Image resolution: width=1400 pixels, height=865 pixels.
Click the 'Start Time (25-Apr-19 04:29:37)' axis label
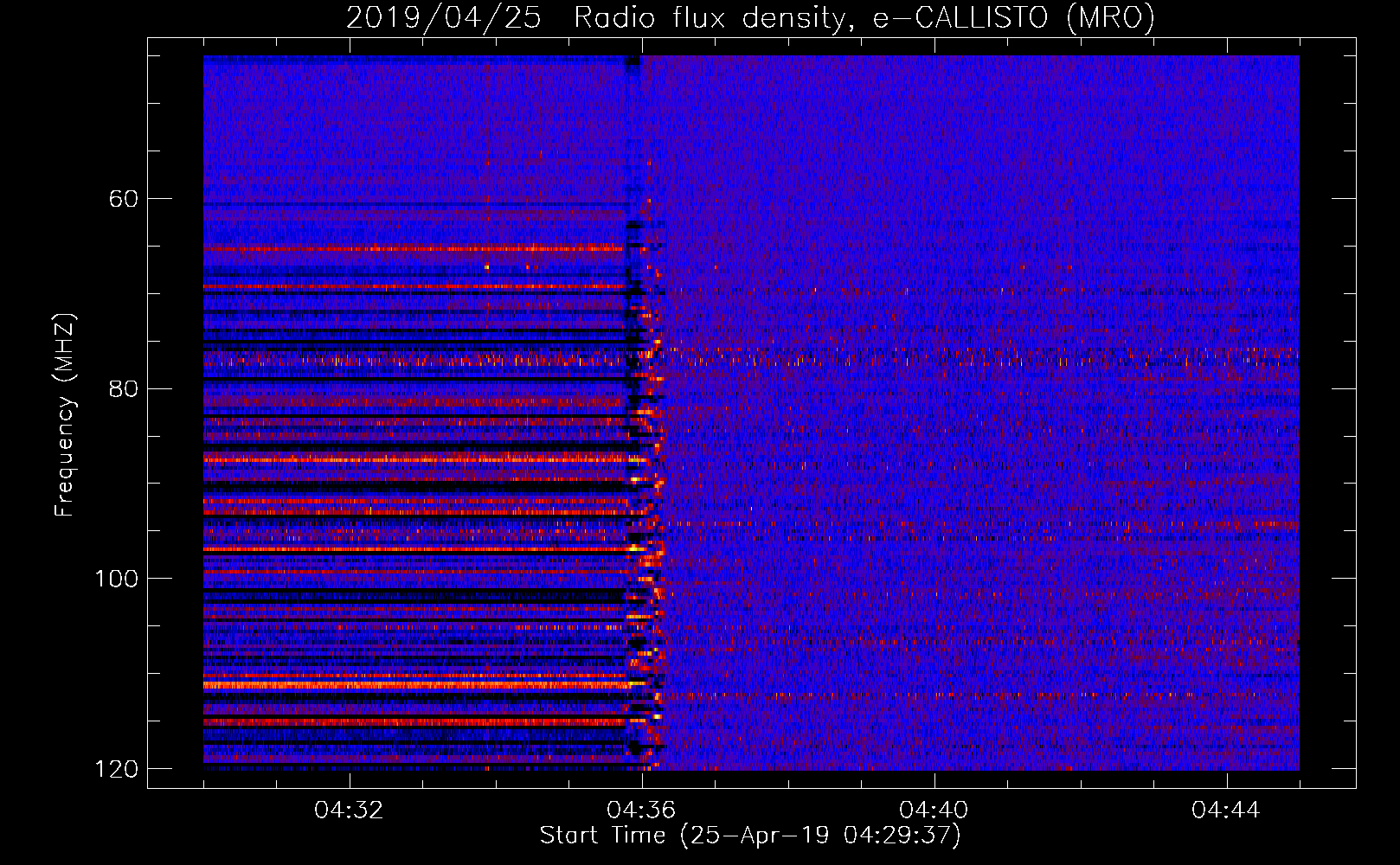(x=750, y=836)
